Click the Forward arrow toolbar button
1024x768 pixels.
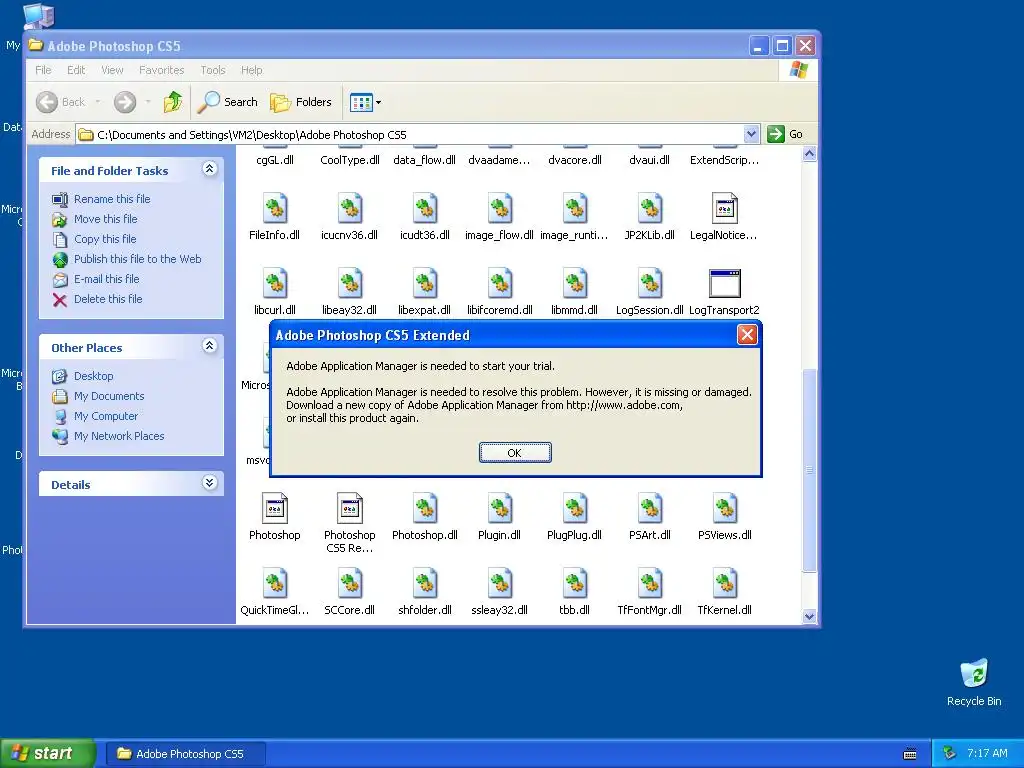(x=125, y=102)
